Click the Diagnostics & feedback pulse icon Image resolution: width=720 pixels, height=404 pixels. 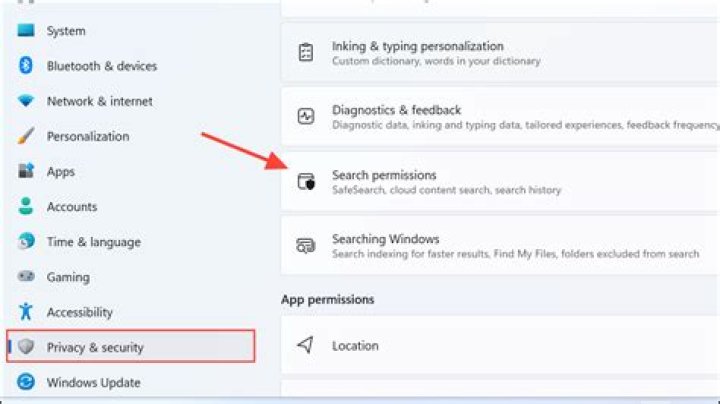306,116
